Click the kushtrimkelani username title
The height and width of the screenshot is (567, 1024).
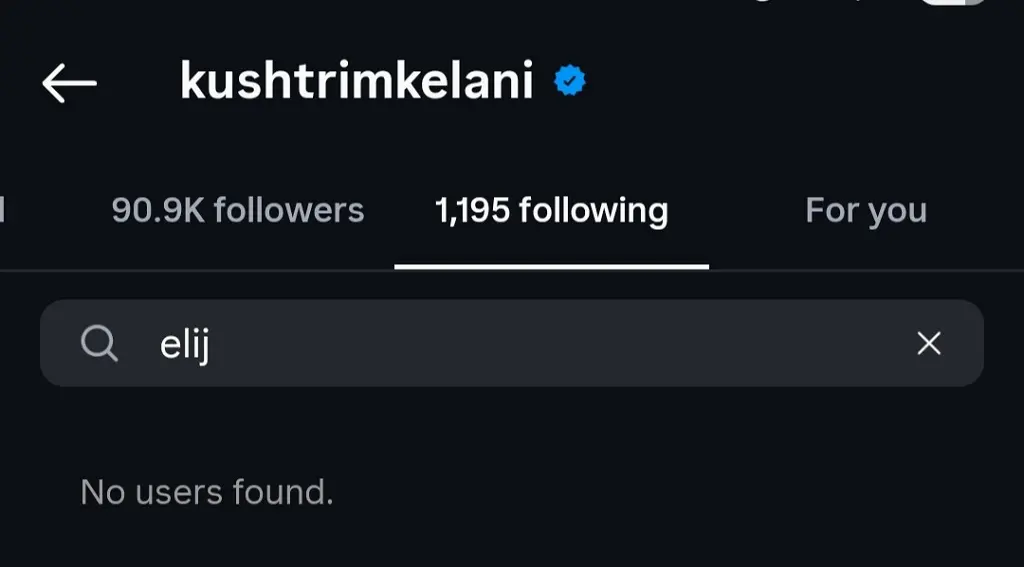pos(357,81)
